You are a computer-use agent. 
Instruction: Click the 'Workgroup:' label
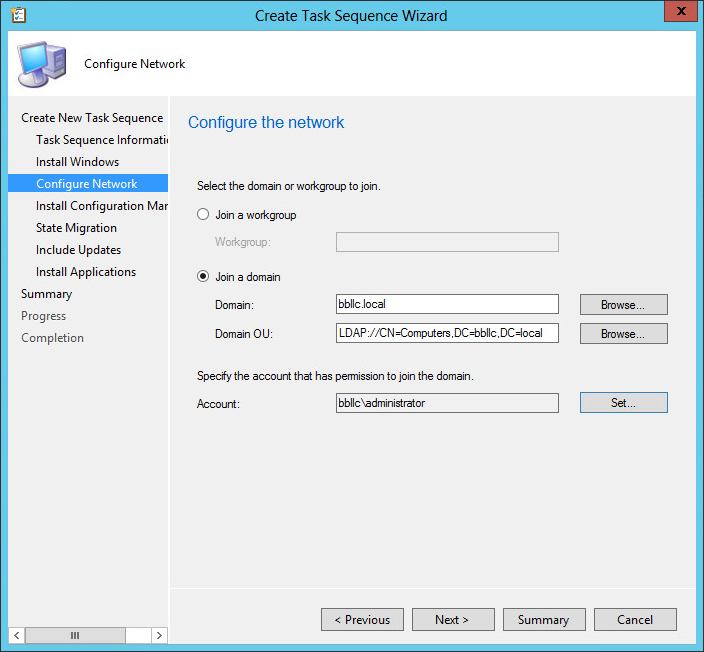point(243,242)
